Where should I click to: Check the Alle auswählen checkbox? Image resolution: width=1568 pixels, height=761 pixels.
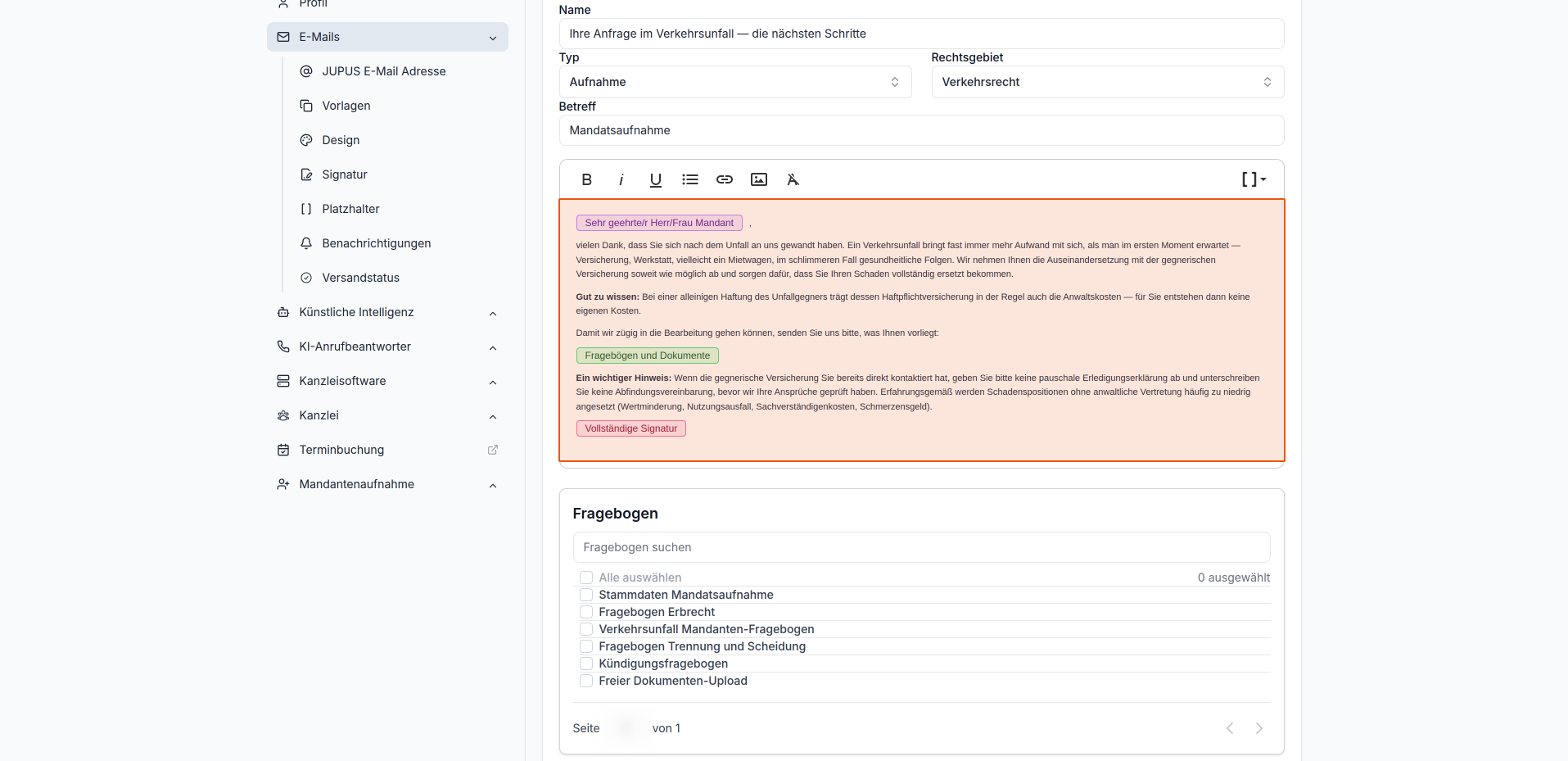[x=586, y=578]
